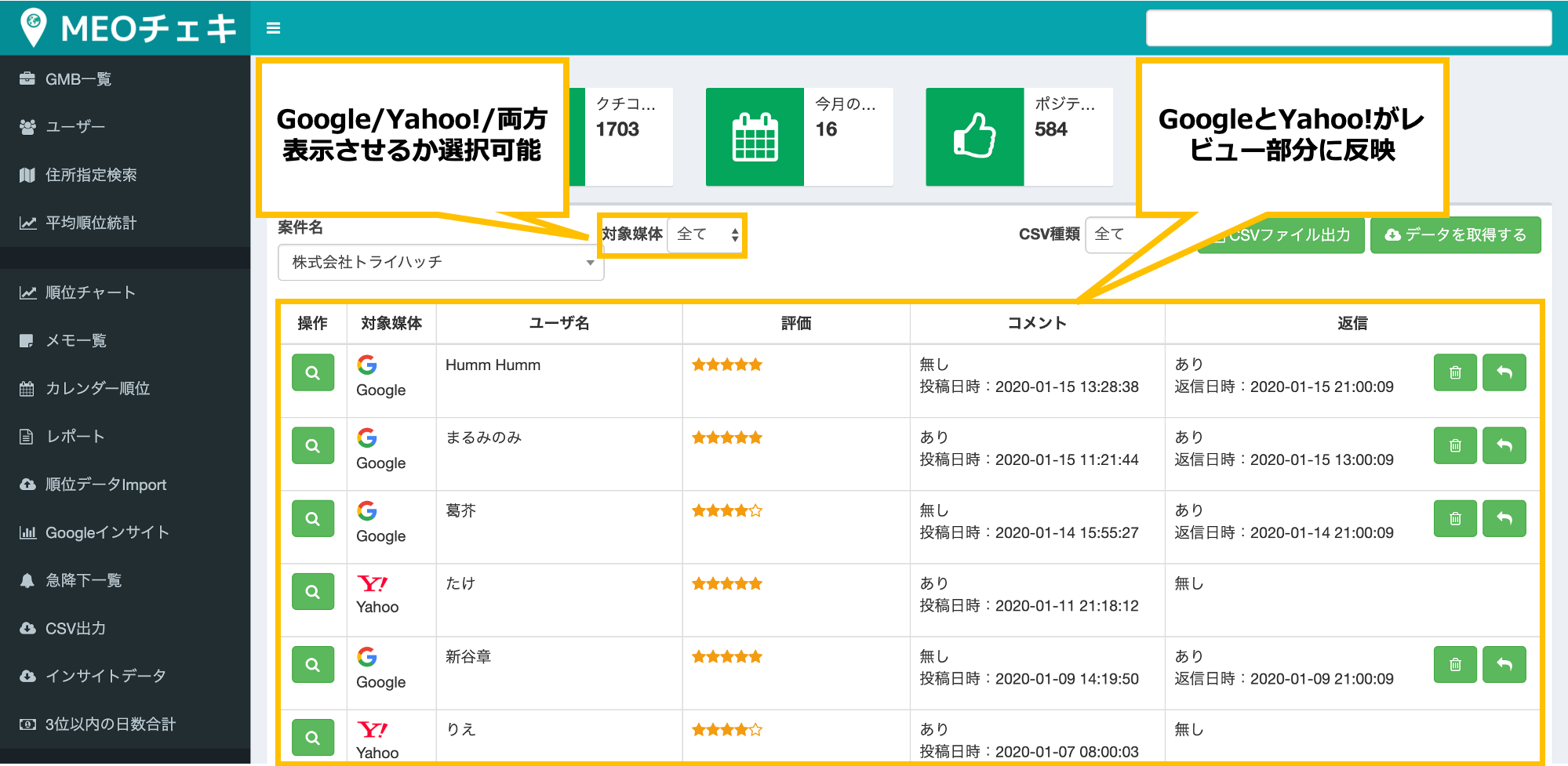This screenshot has width=1568, height=766.
Task: Delete reply on 新谷章 review
Action: pyautogui.click(x=1455, y=664)
